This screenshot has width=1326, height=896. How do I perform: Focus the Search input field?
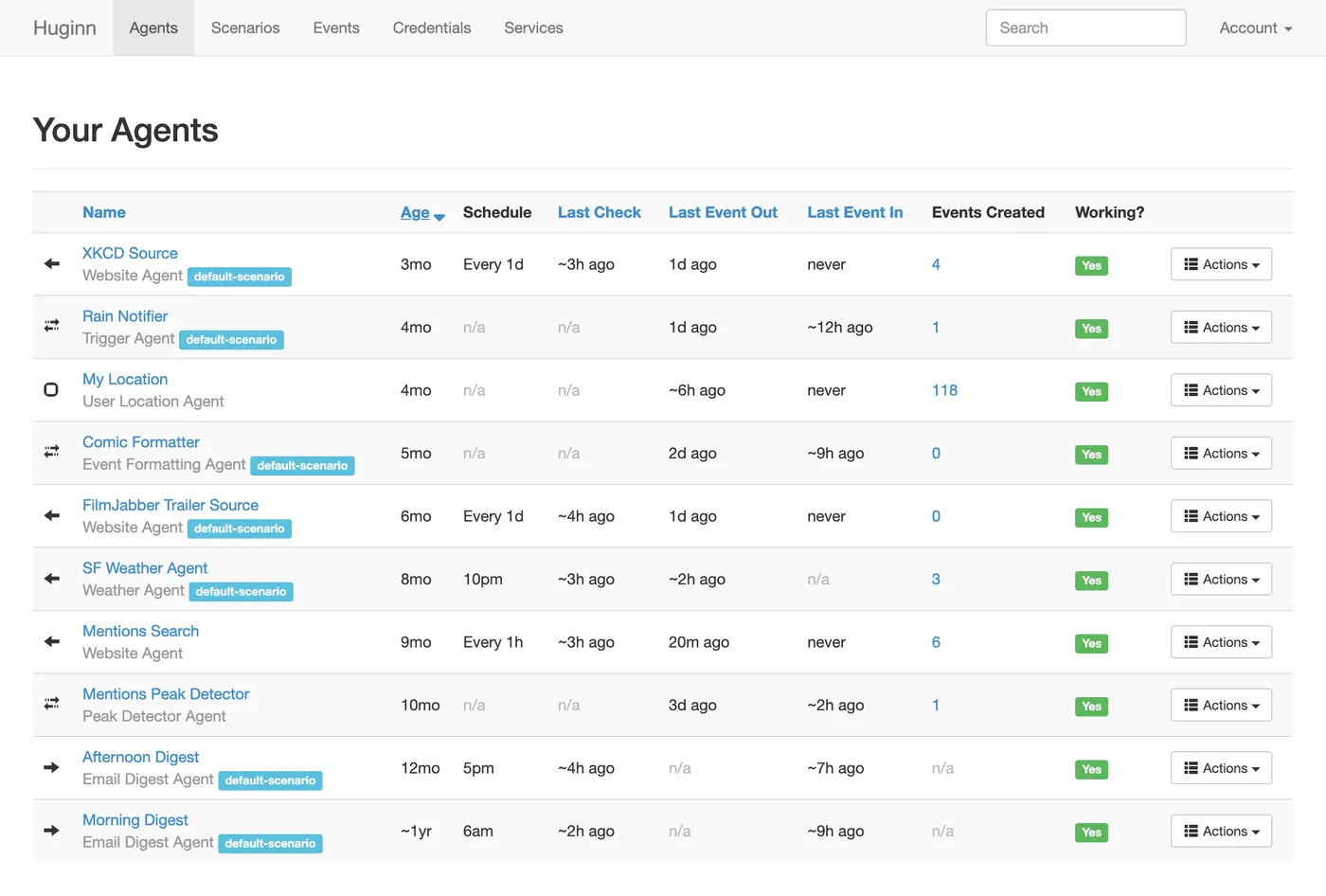pos(1085,27)
